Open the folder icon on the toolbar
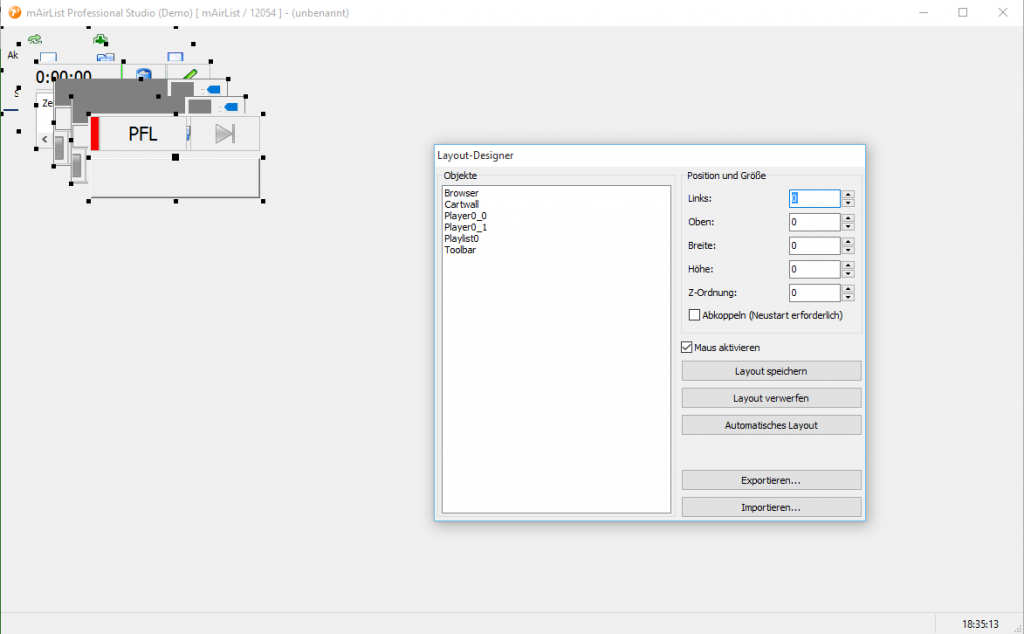 point(104,57)
